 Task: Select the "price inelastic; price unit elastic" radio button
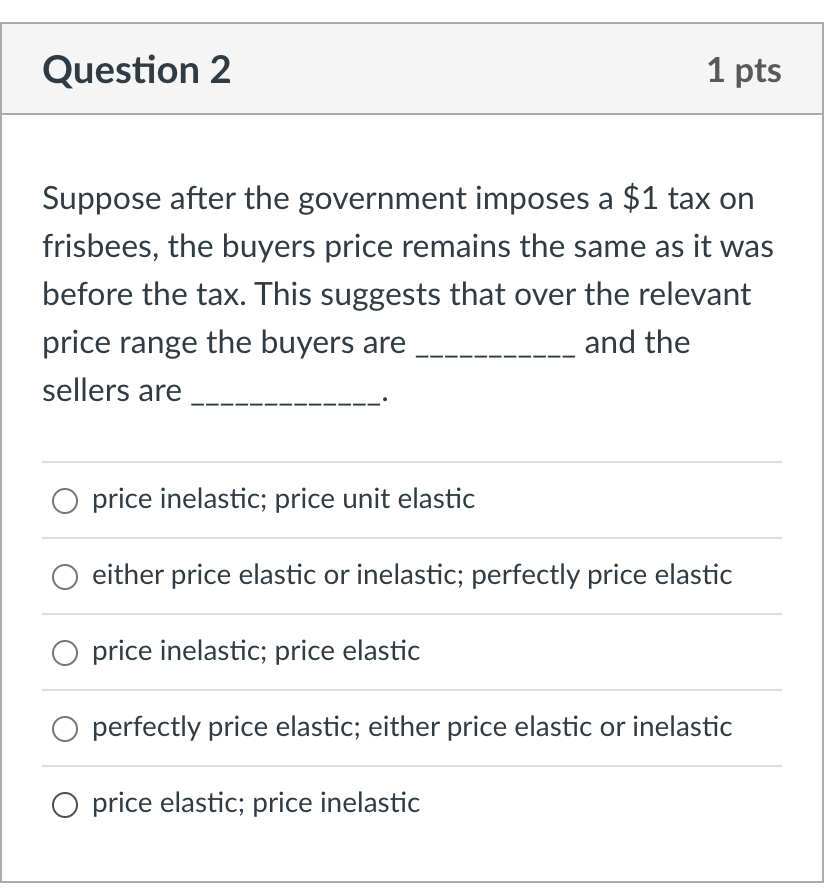(66, 500)
